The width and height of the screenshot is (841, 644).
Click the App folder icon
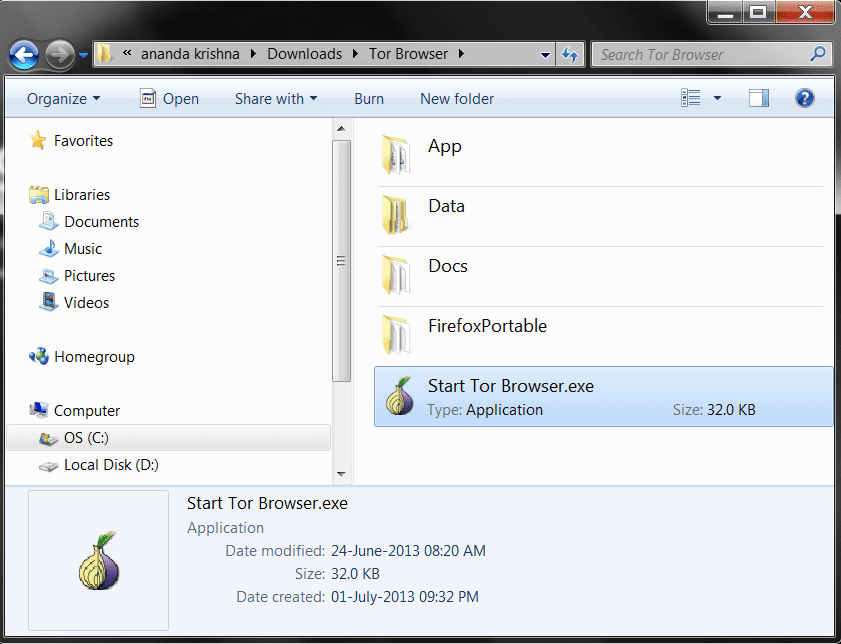[396, 155]
